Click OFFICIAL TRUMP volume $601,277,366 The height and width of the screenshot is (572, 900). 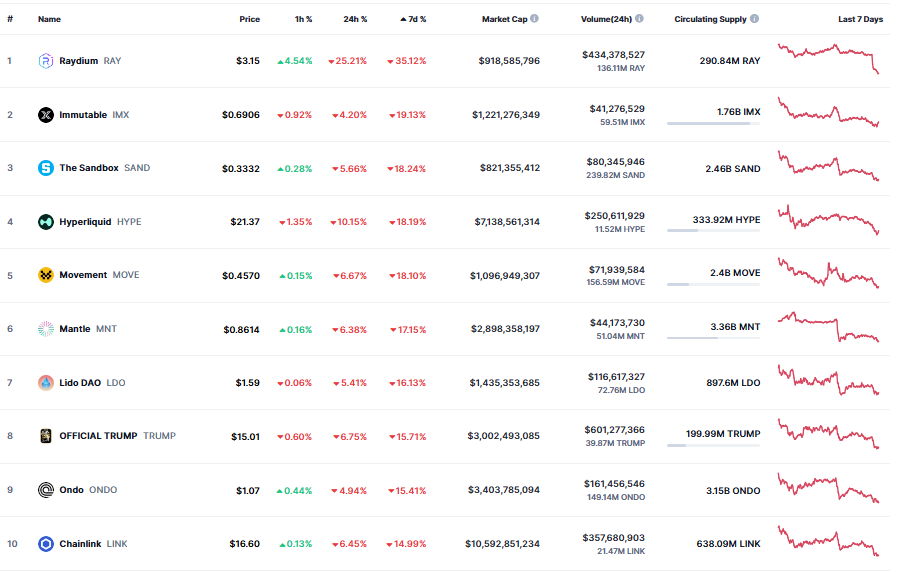pos(615,430)
